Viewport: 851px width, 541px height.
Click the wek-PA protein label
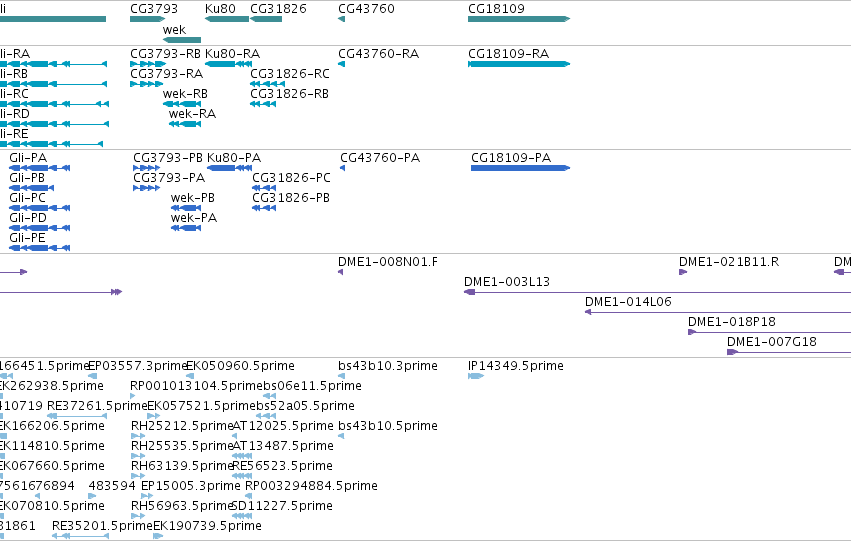[x=194, y=218]
